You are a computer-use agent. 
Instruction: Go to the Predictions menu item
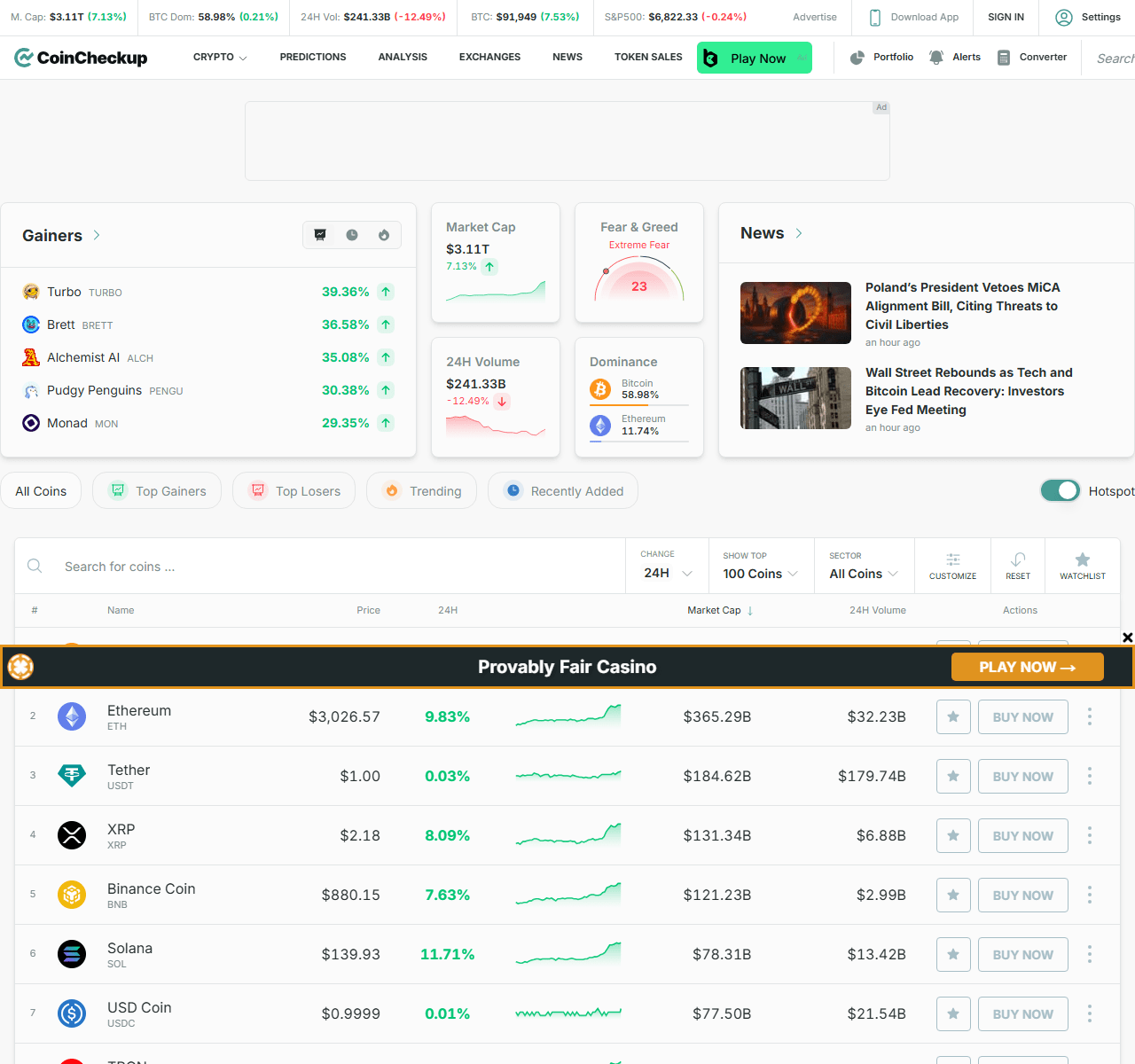tap(313, 58)
